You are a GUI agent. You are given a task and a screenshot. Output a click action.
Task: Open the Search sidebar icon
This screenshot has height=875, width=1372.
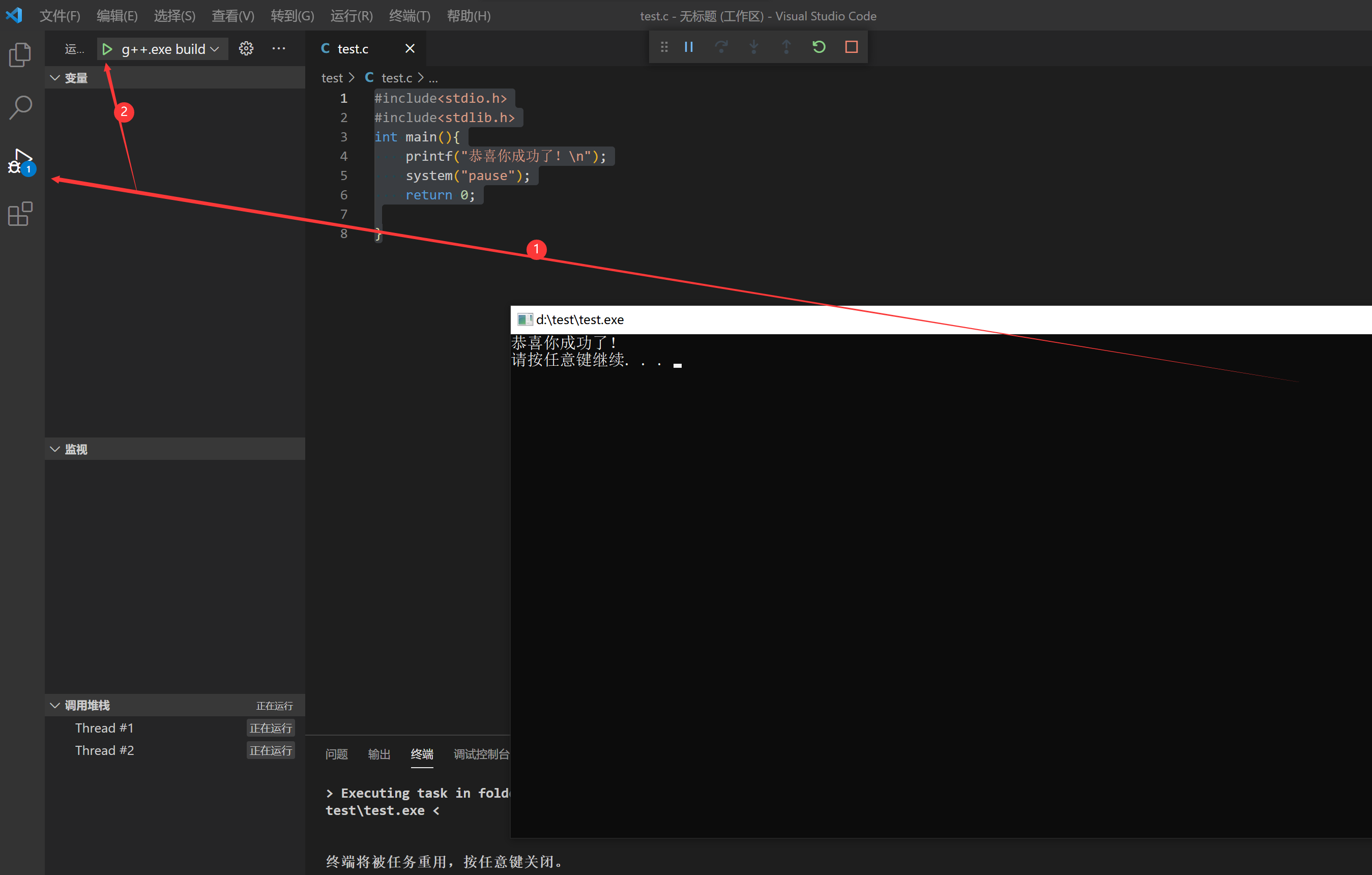tap(20, 107)
